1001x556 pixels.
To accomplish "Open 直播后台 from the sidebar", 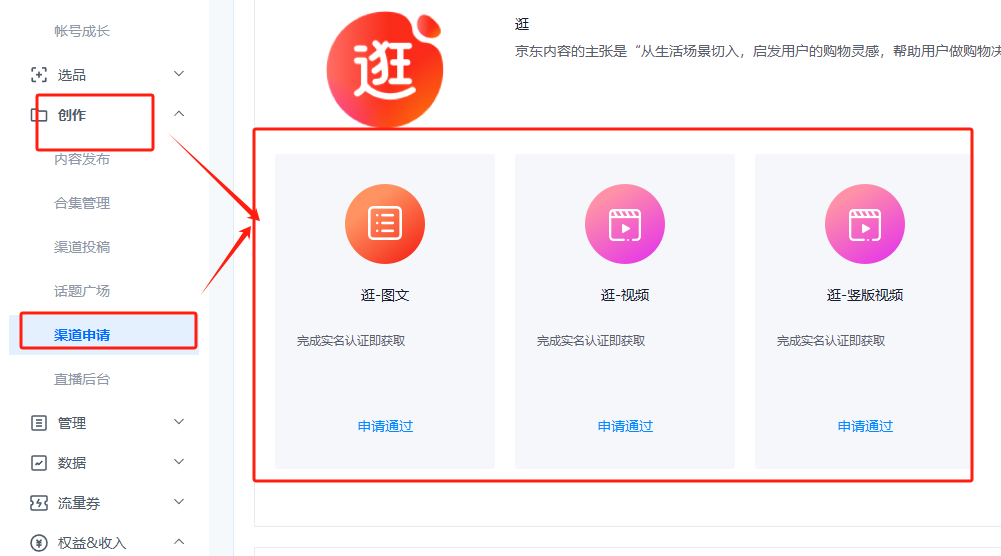I will [82, 379].
